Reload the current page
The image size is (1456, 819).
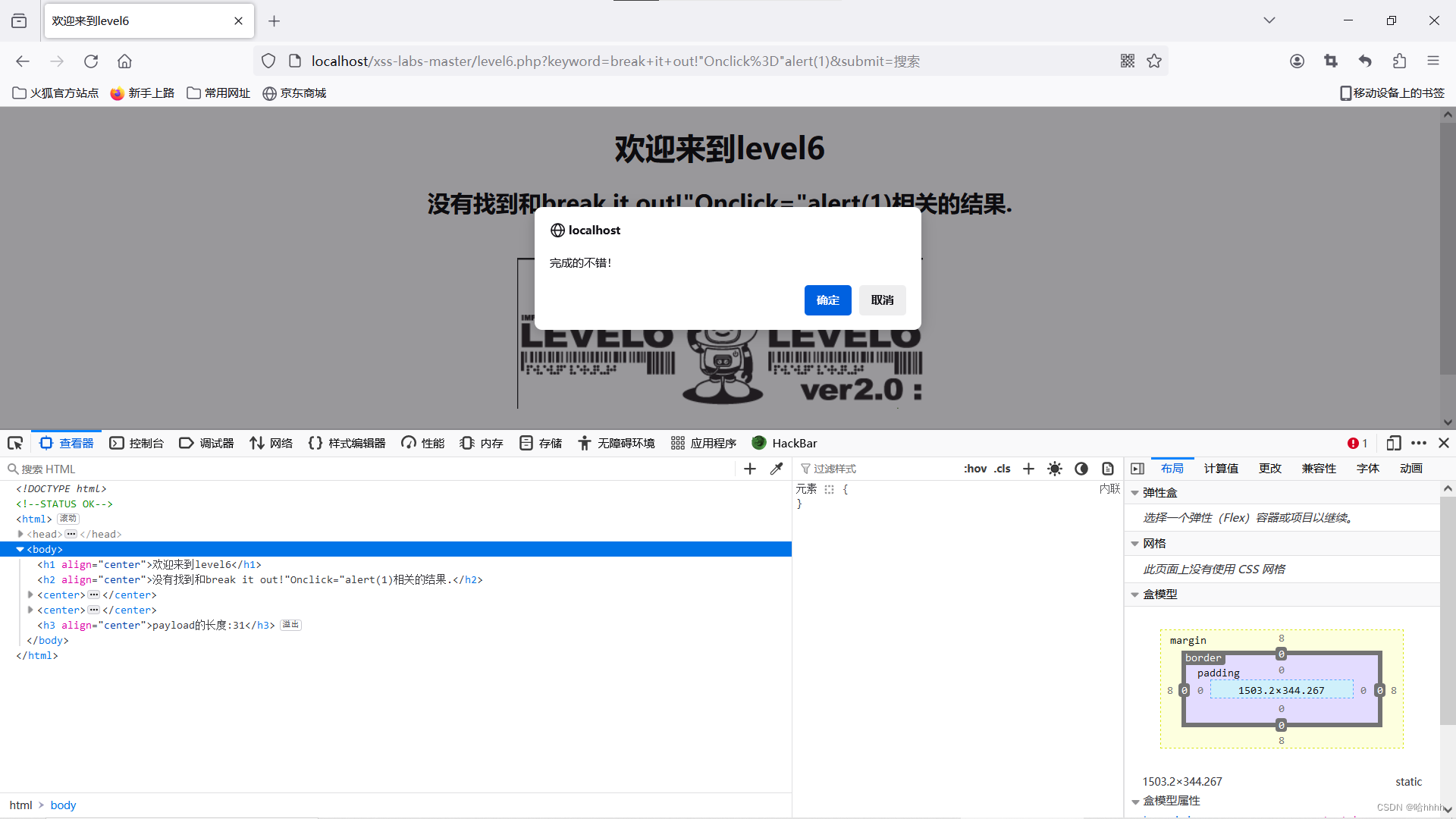click(91, 61)
